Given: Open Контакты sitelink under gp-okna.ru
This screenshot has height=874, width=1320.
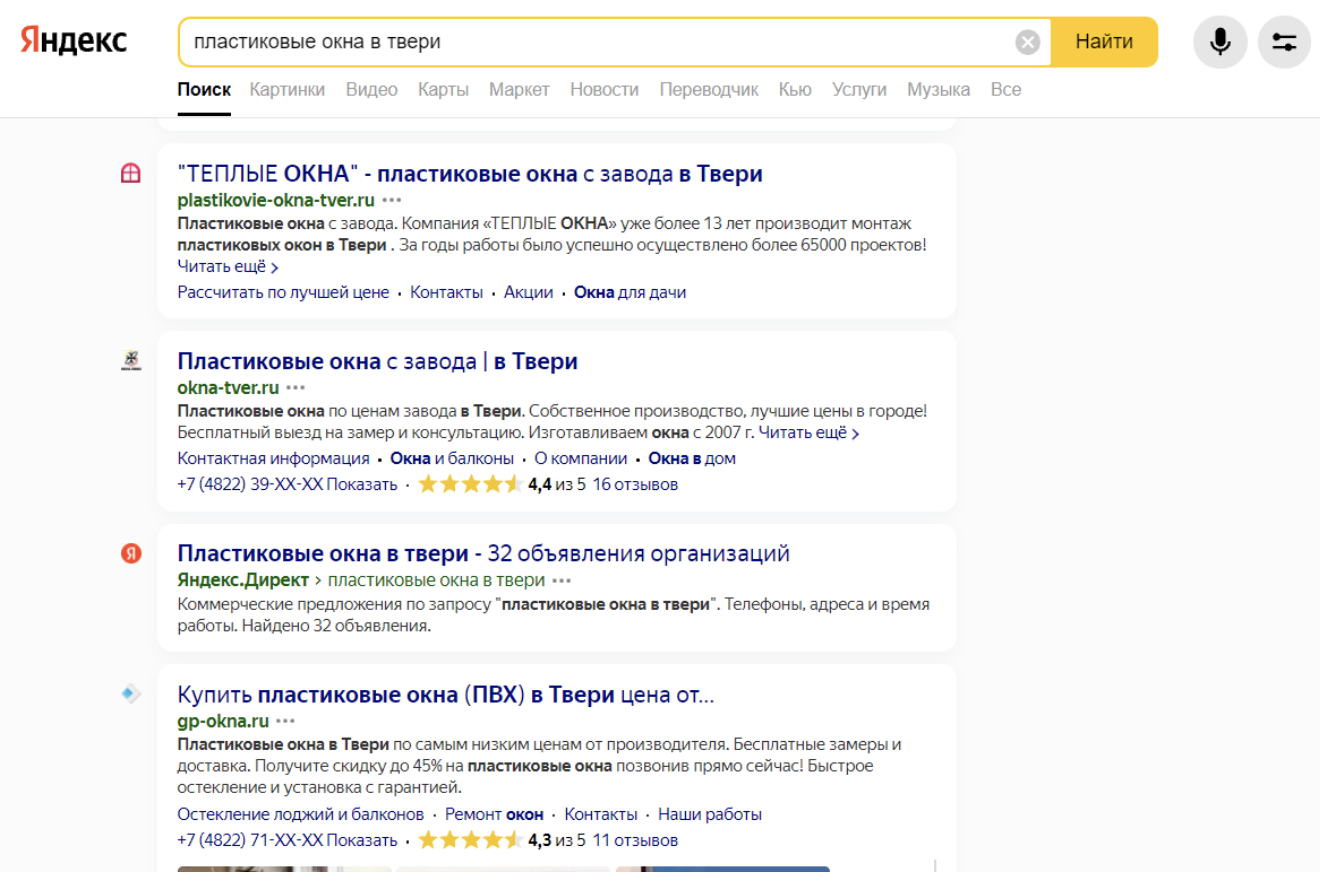Looking at the screenshot, I should [x=601, y=814].
